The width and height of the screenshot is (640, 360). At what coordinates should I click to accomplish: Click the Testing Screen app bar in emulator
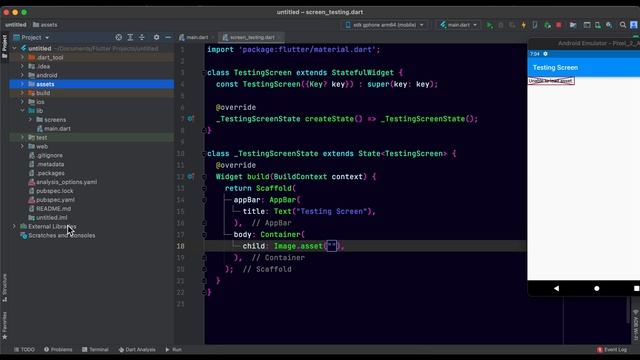pyautogui.click(x=584, y=67)
